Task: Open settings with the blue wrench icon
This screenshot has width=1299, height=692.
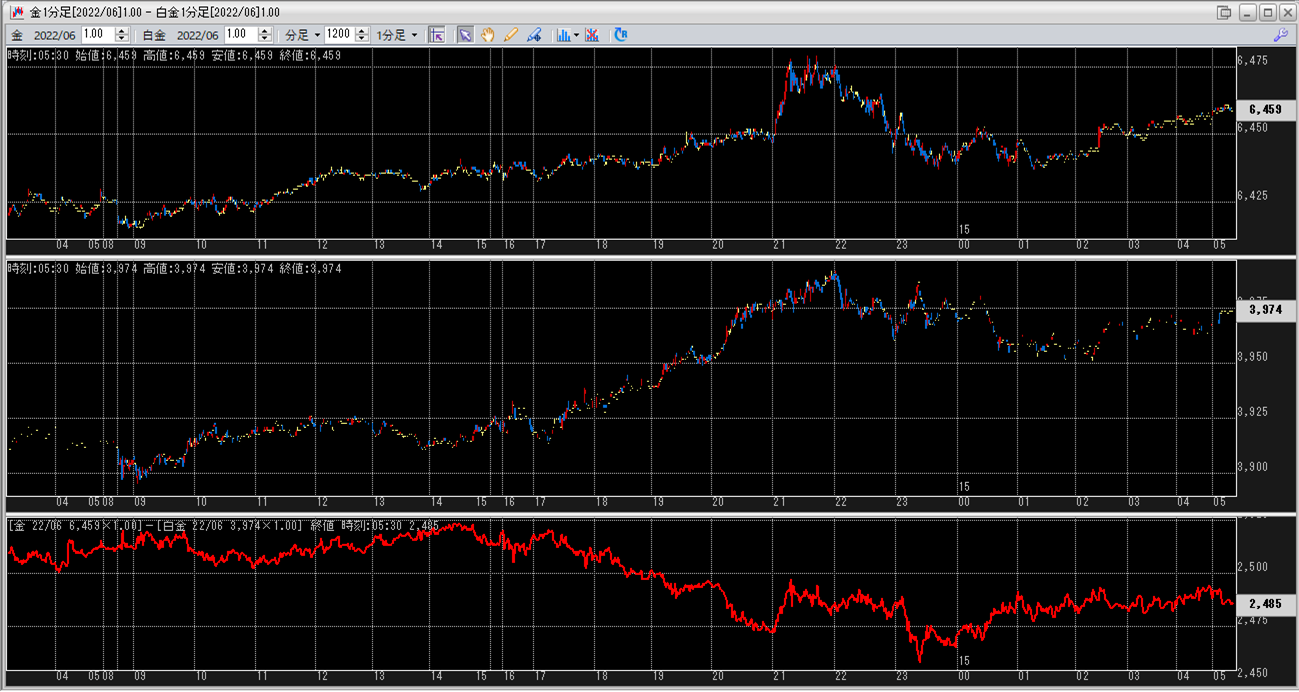Action: click(x=1280, y=35)
